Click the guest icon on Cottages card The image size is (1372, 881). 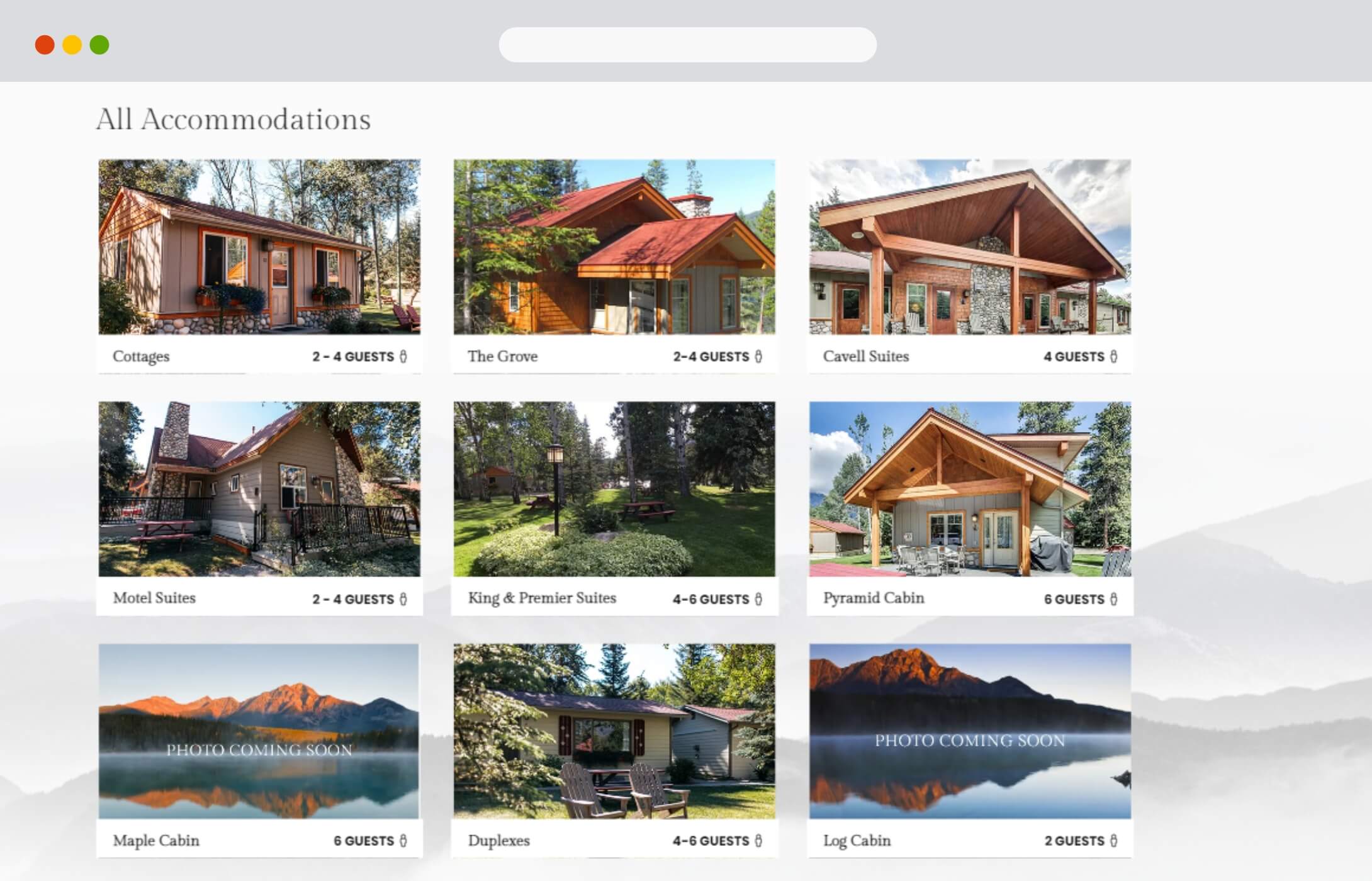403,356
